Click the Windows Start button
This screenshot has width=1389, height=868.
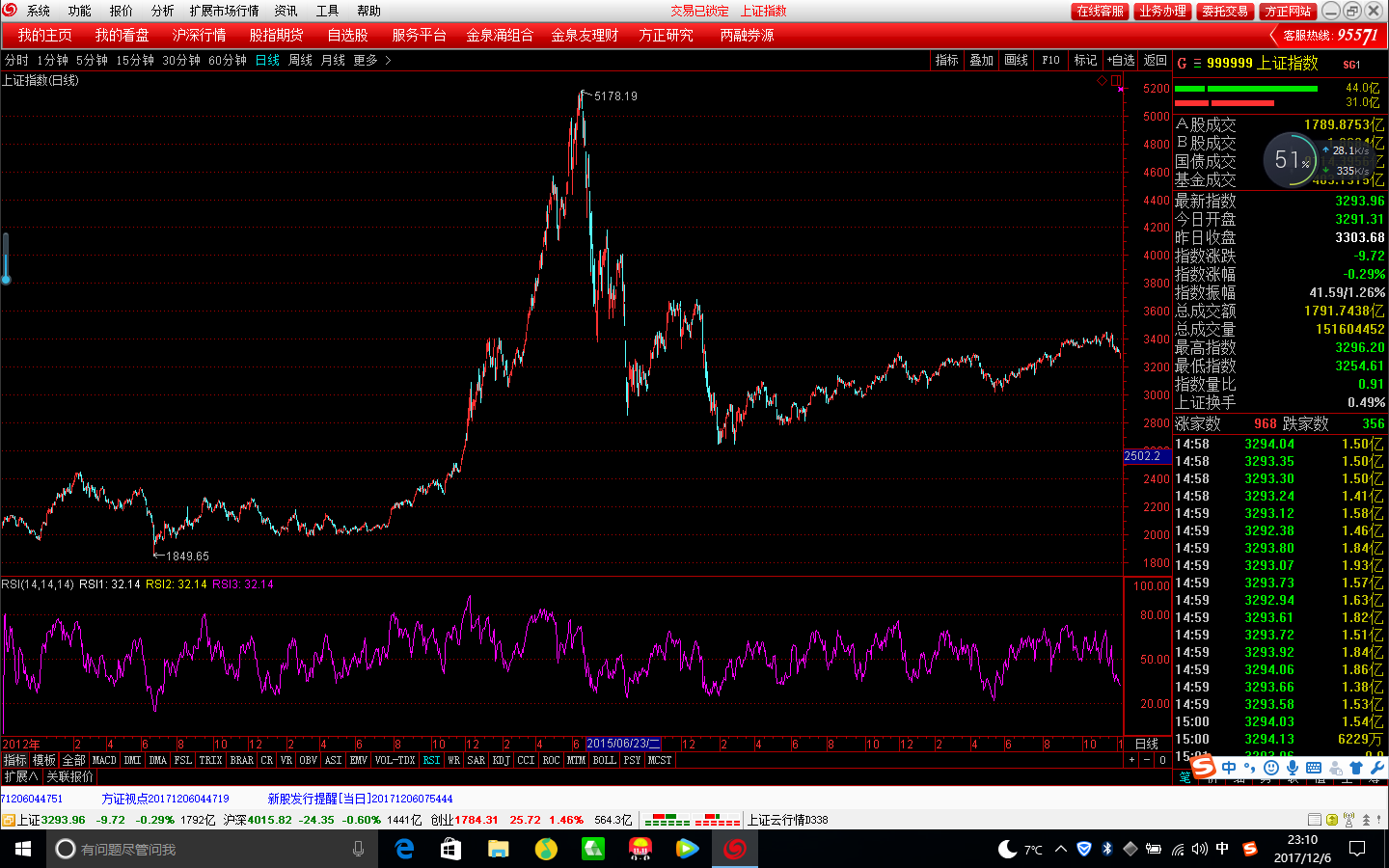pyautogui.click(x=23, y=849)
